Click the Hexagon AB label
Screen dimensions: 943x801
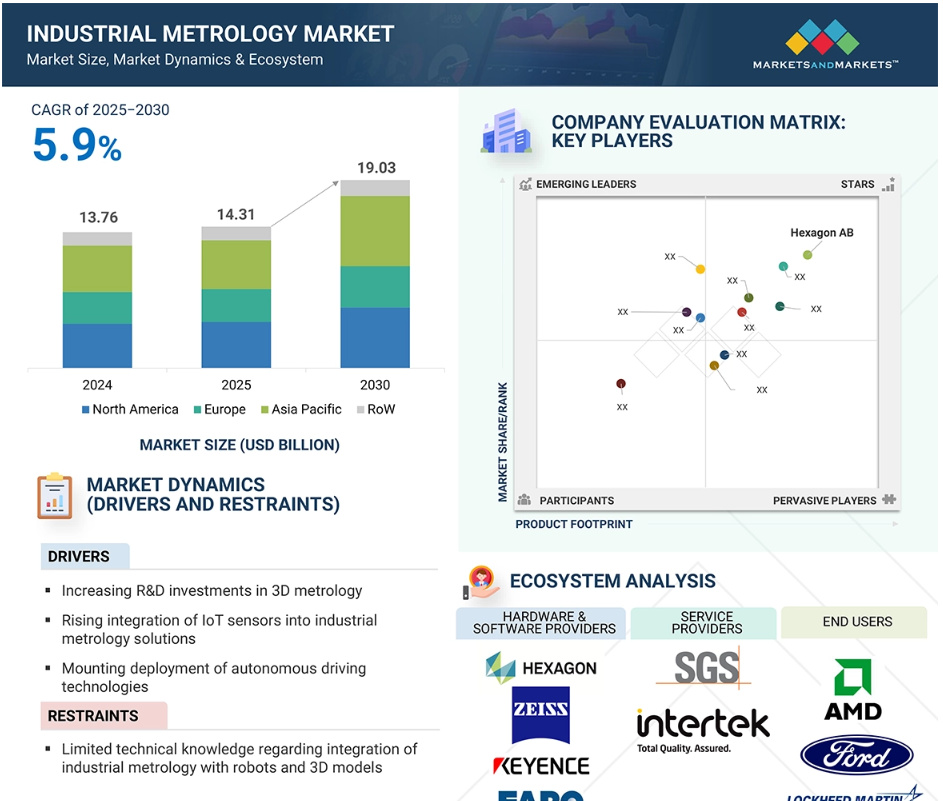tap(822, 233)
